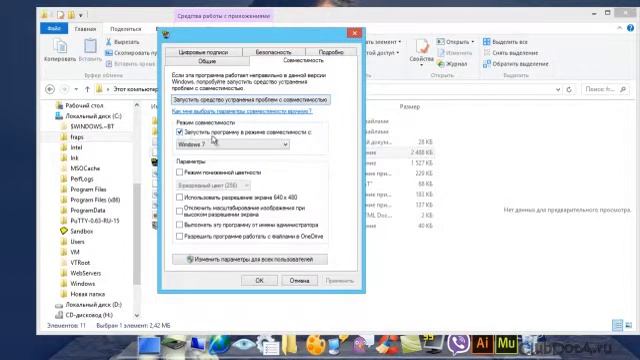Click the History (Журнал) icon
The image size is (640, 360).
point(440,64)
